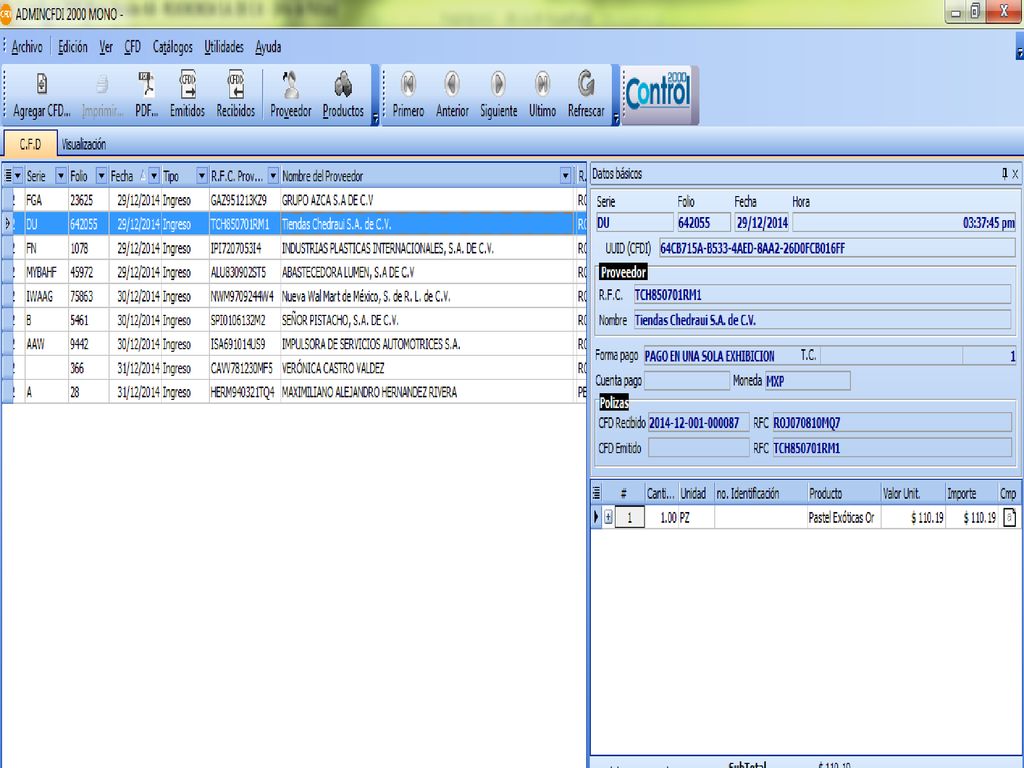Image resolution: width=1024 pixels, height=768 pixels.
Task: Click the Pastel Exóticas product cell
Action: [x=843, y=517]
